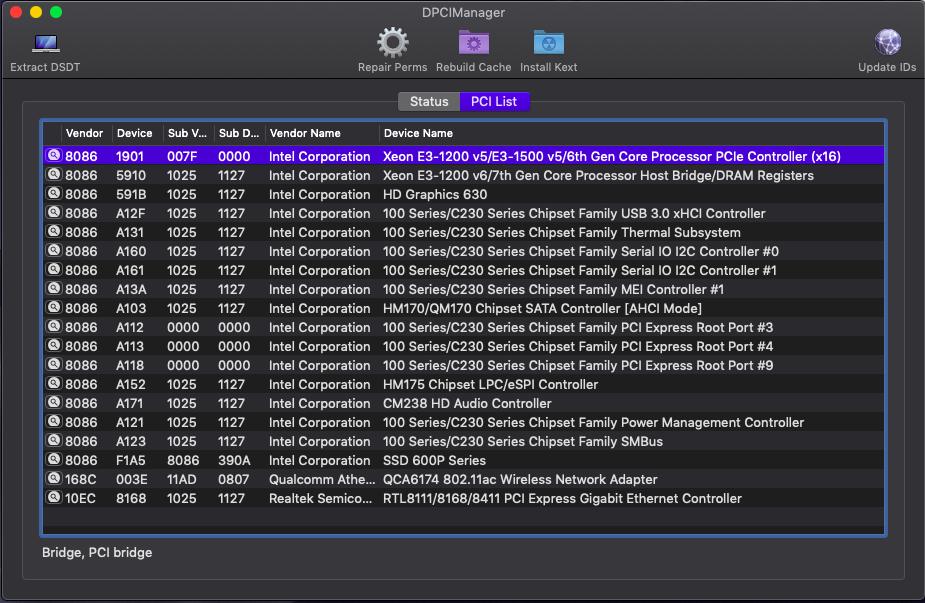Image resolution: width=925 pixels, height=603 pixels.
Task: Click lookup icon for Xeon PCIe Controller row
Action: [54, 155]
